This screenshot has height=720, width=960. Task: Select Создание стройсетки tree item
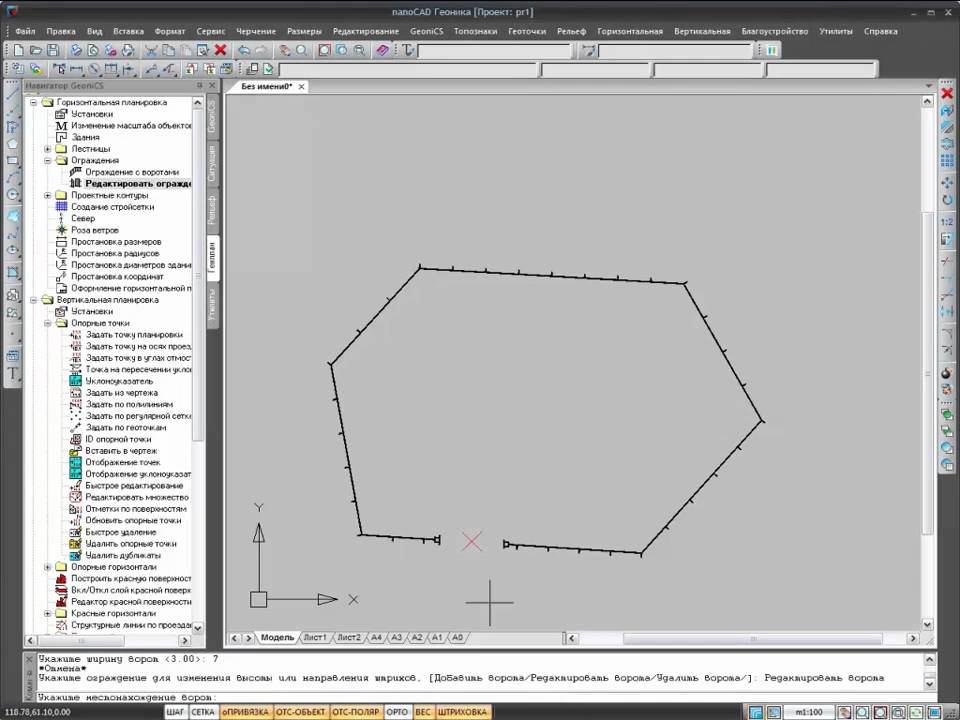pyautogui.click(x=112, y=207)
